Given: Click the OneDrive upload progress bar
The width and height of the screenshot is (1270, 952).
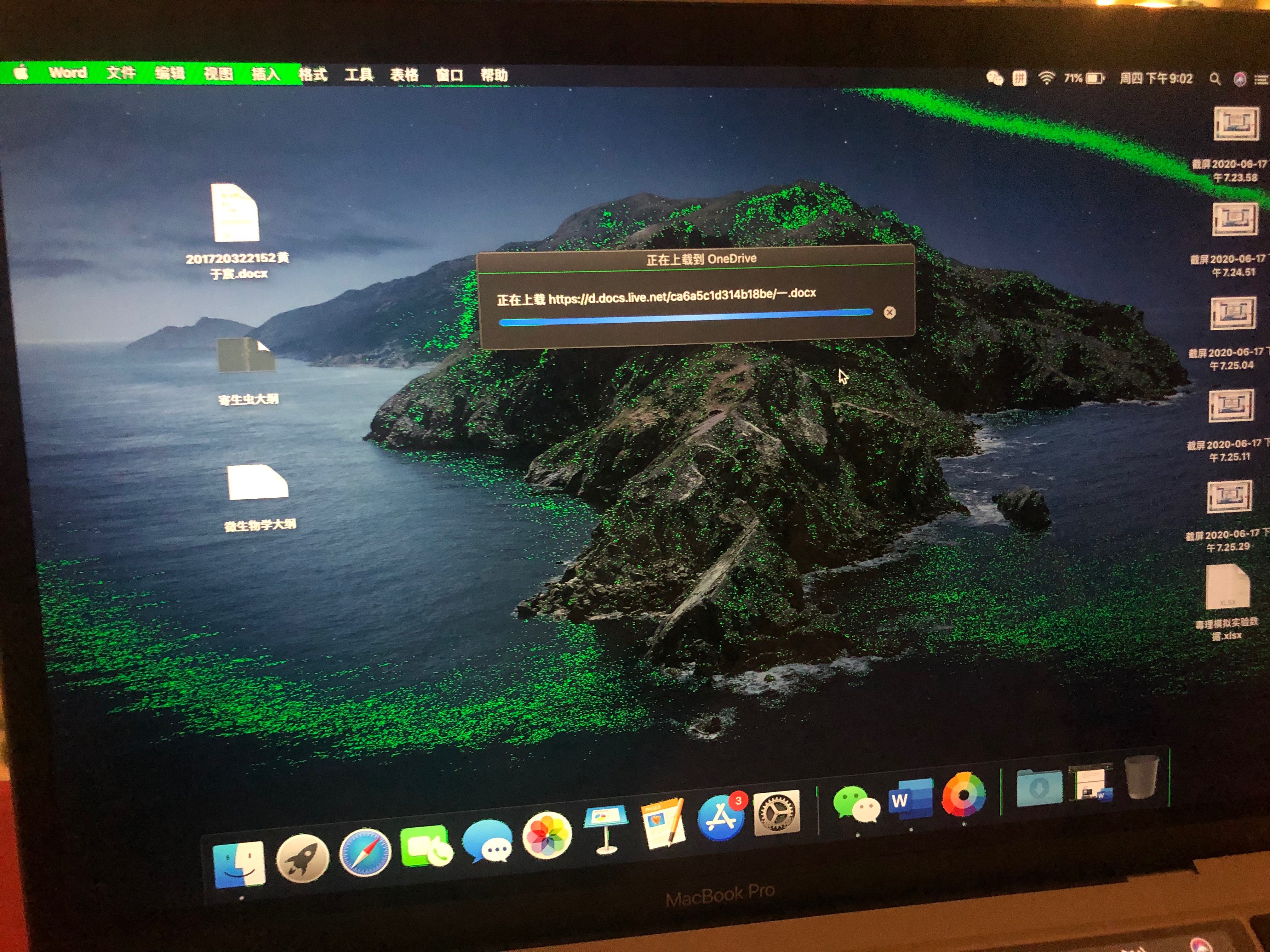Looking at the screenshot, I should (x=686, y=317).
